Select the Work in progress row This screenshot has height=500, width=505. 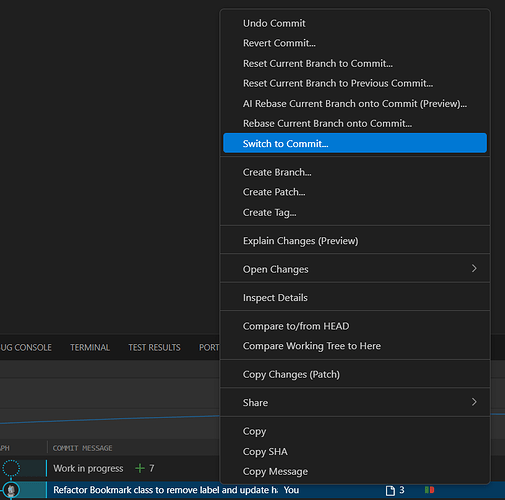click(110, 468)
